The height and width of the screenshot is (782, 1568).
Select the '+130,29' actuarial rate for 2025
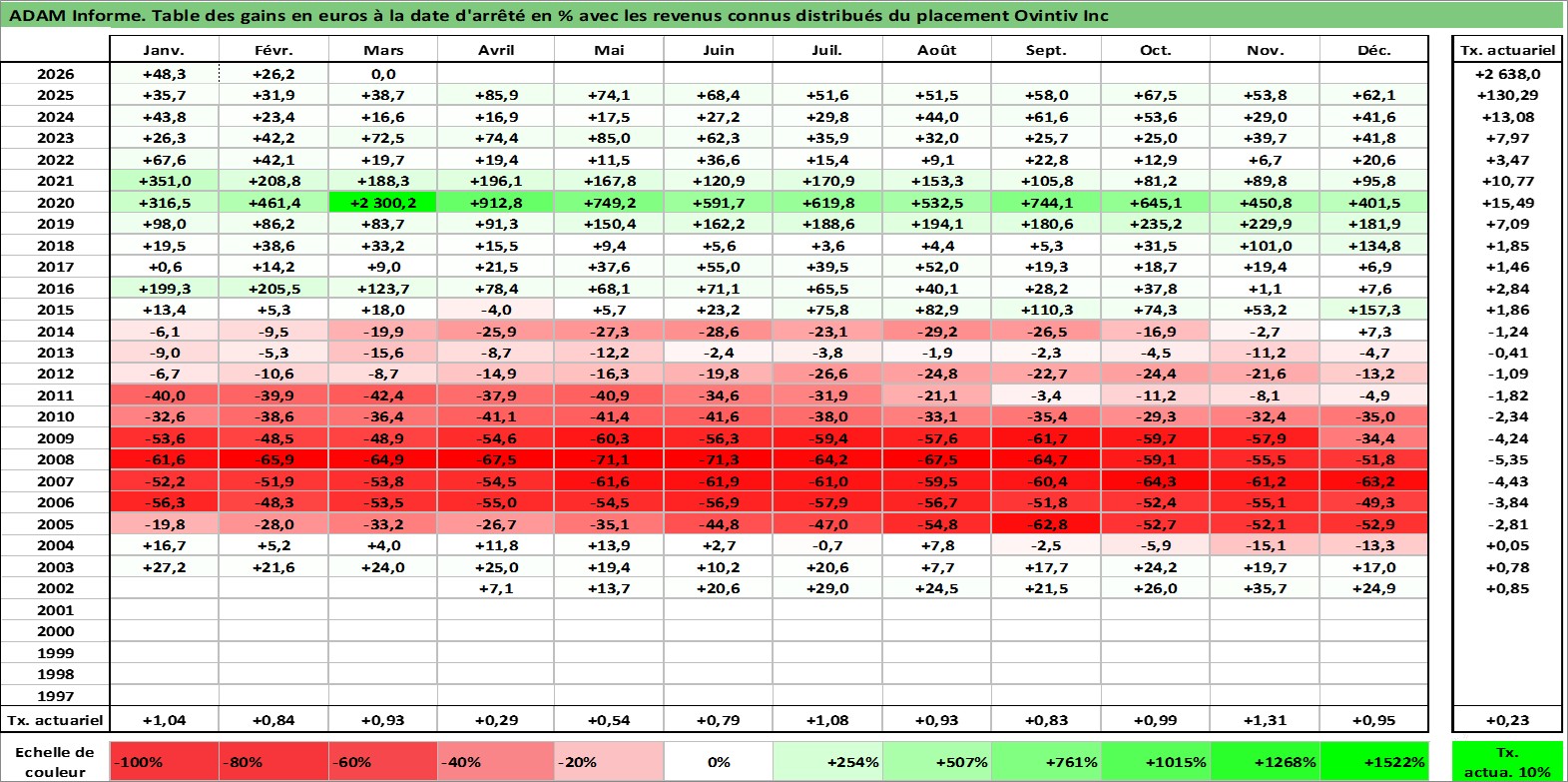coord(1507,95)
